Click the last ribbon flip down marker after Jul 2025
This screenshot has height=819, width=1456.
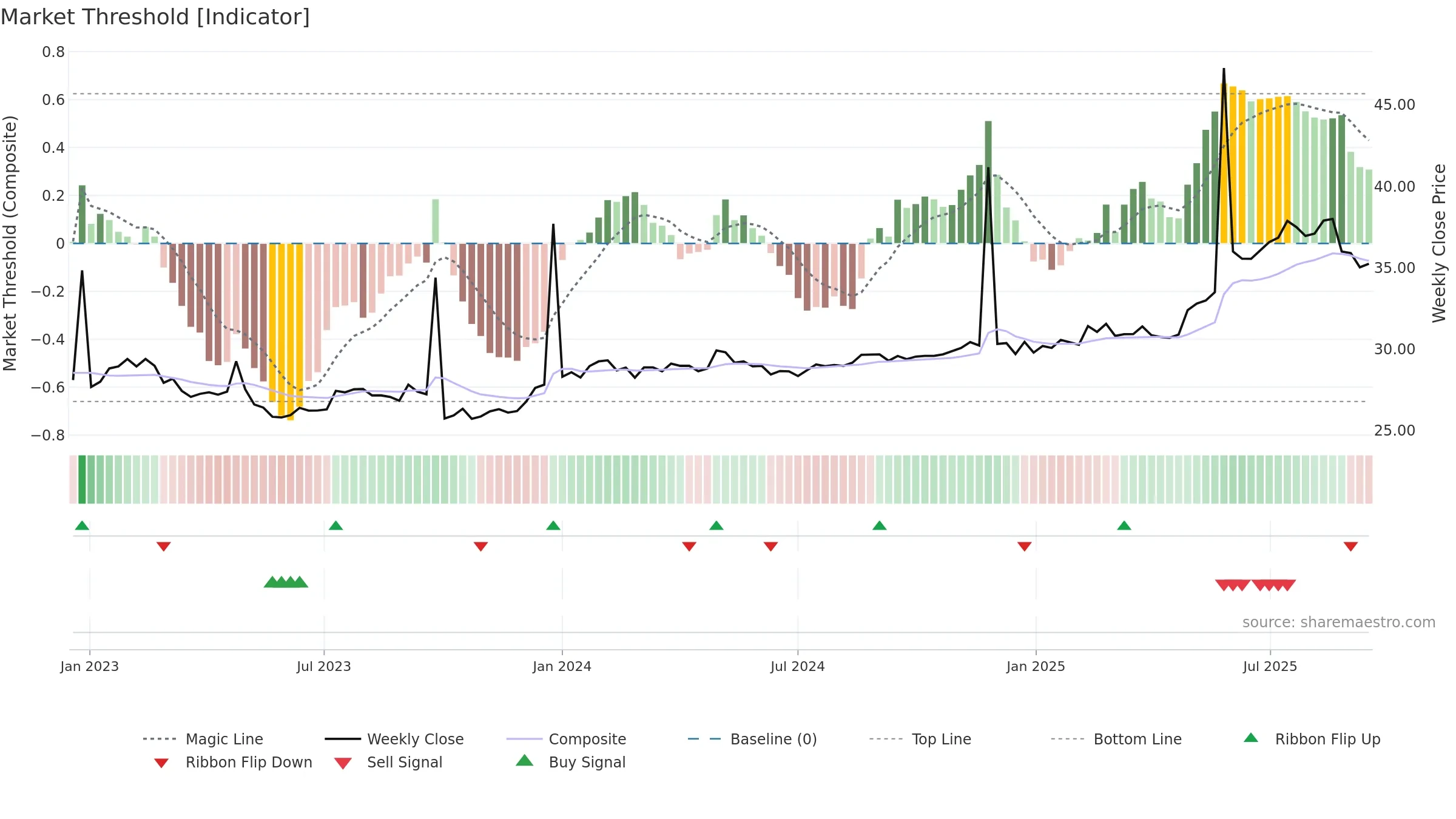coord(1350,547)
